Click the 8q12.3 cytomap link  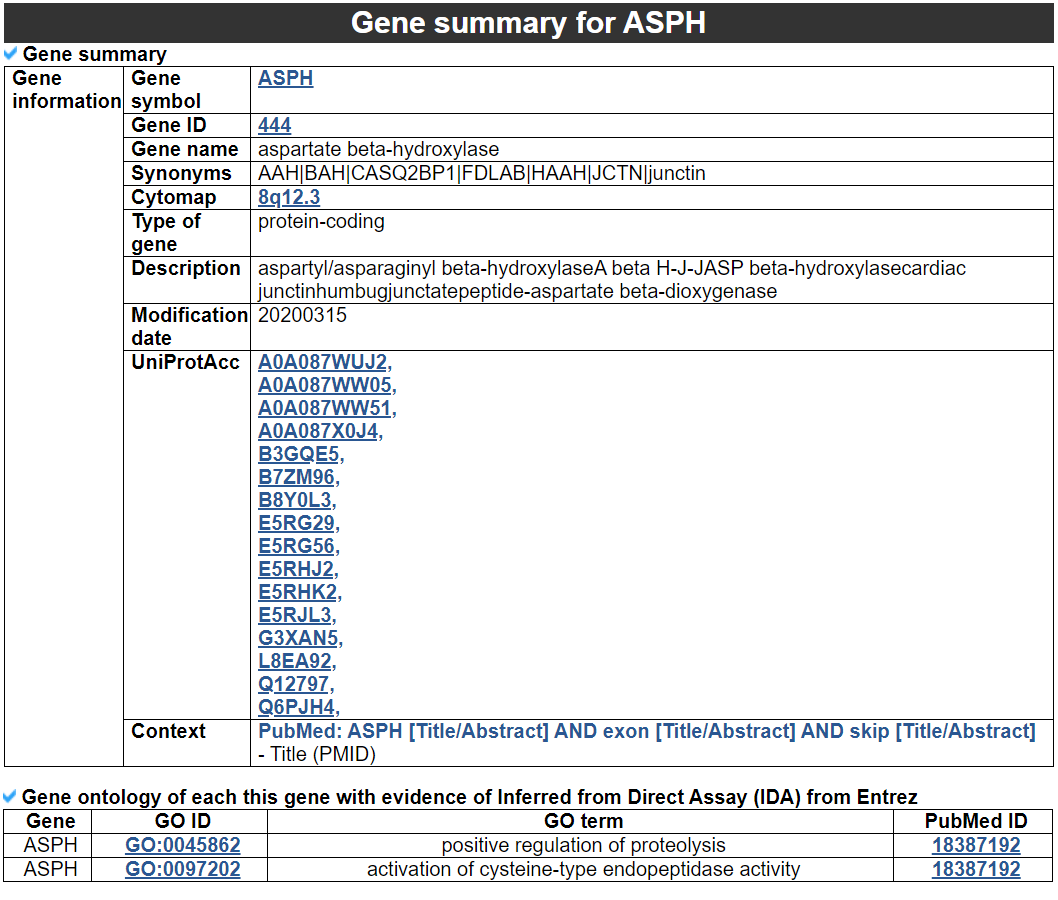tap(288, 197)
